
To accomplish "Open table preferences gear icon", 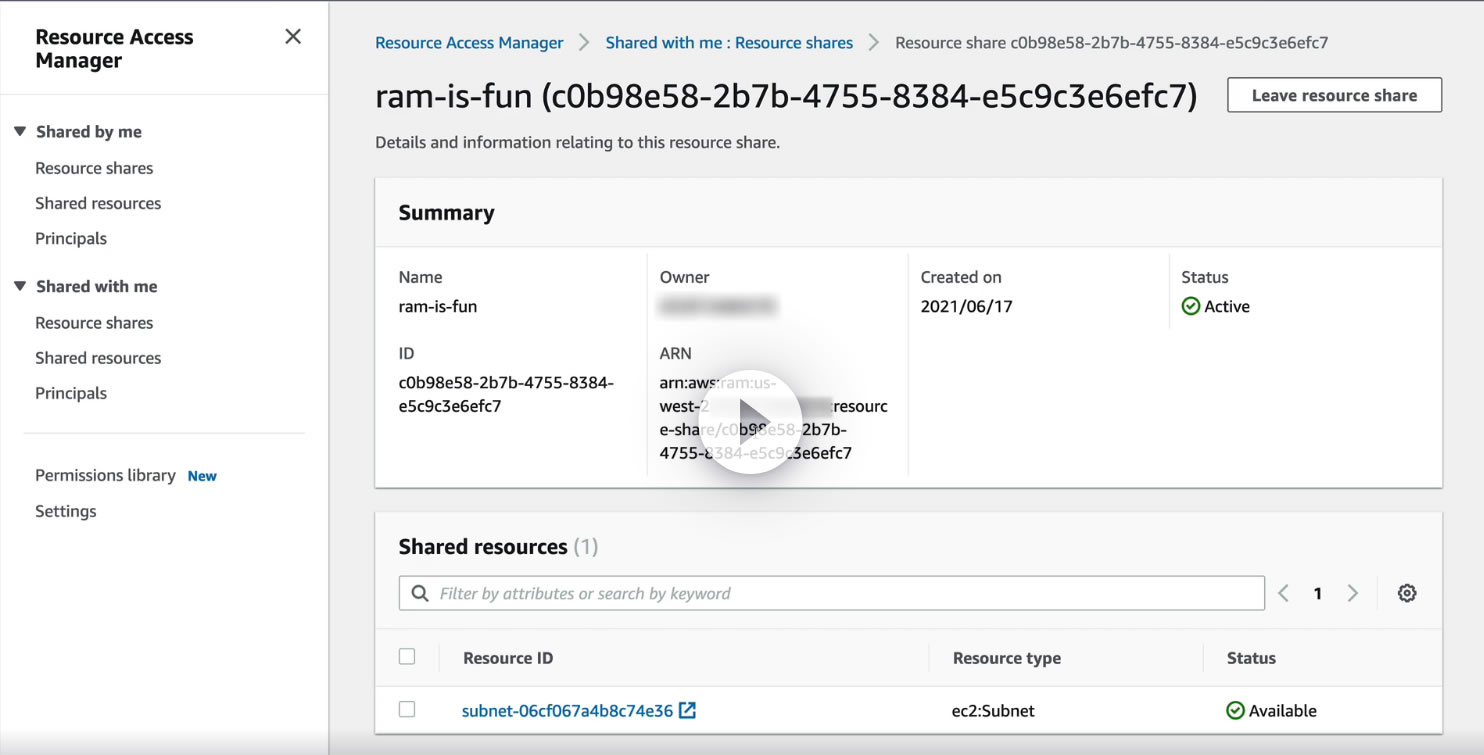I will point(1407,593).
